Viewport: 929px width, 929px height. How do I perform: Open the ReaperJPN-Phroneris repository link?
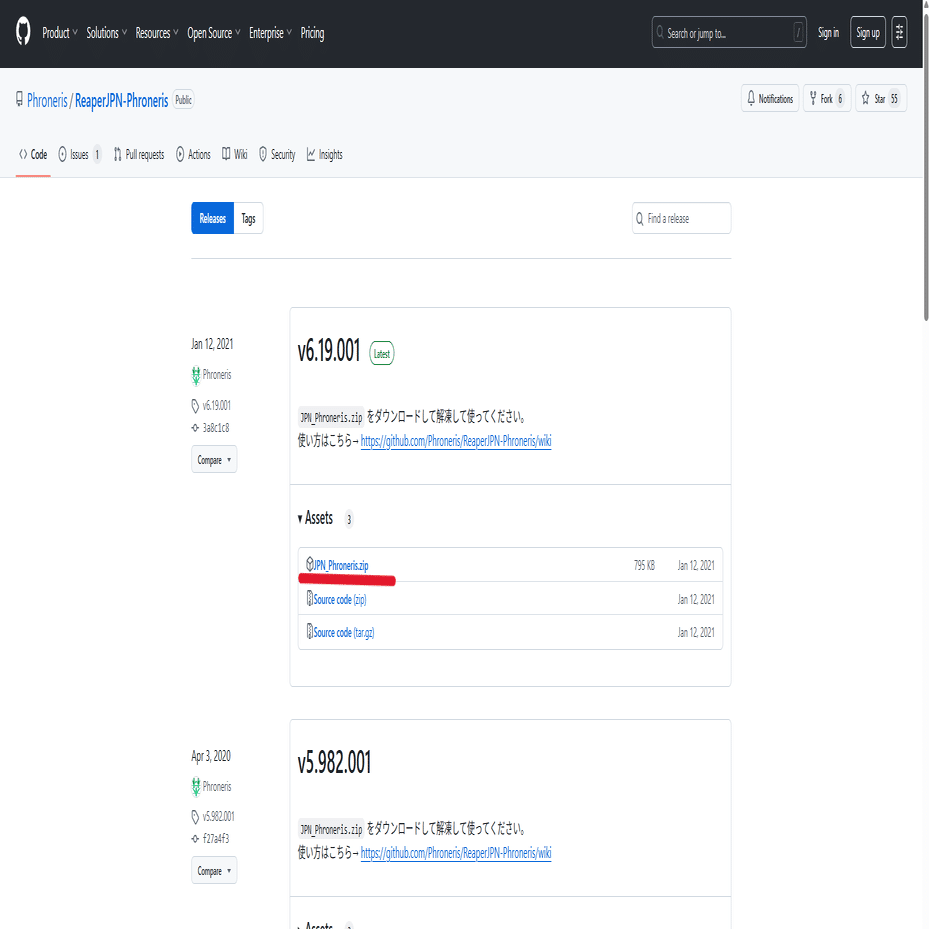121,101
